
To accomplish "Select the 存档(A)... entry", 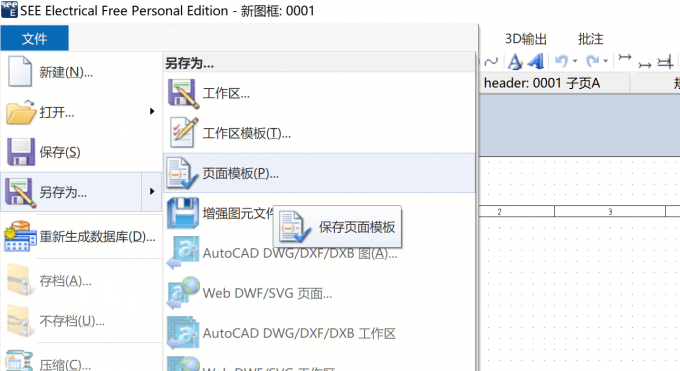I will tap(65, 281).
